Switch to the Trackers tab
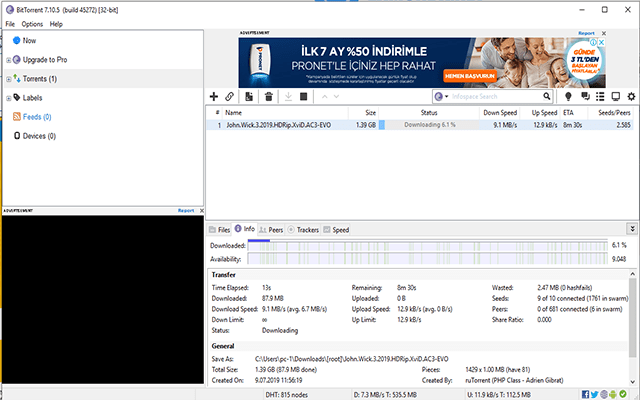The image size is (640, 400). (303, 230)
